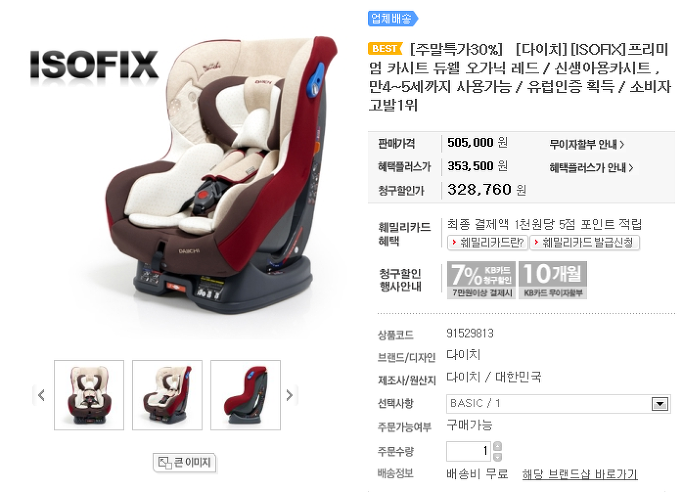Click the 7% KB카드 청구할인 banner
This screenshot has height=492, width=683.
point(481,280)
